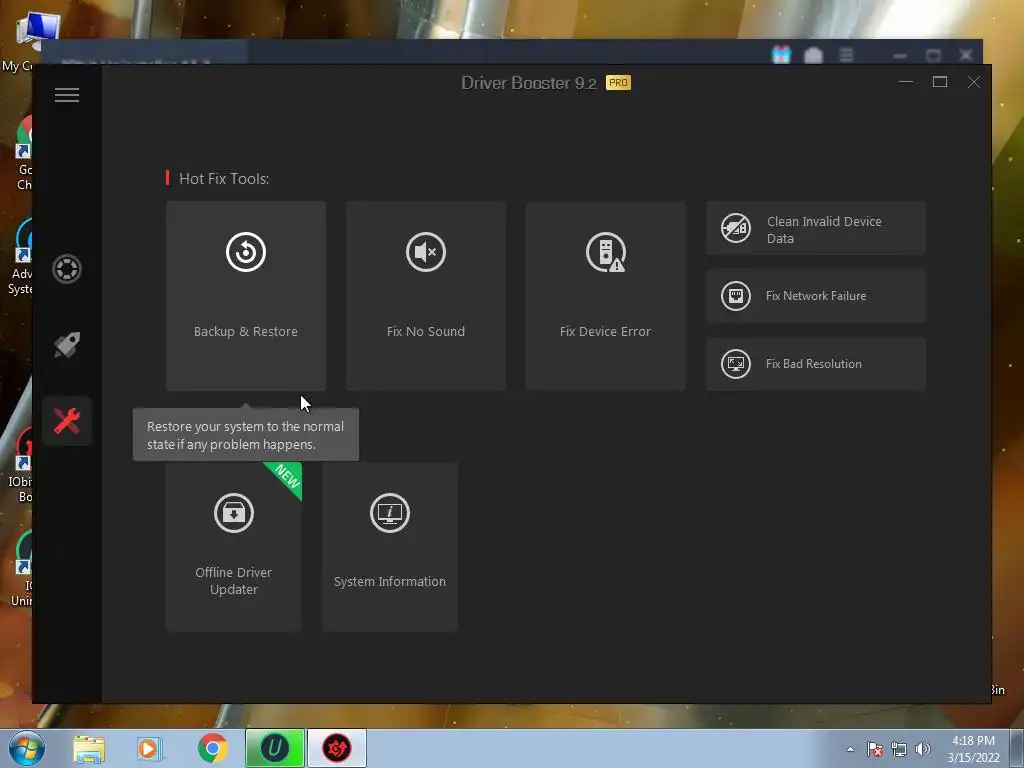Click the Driver Booster taskbar button
The height and width of the screenshot is (768, 1024).
[337, 748]
